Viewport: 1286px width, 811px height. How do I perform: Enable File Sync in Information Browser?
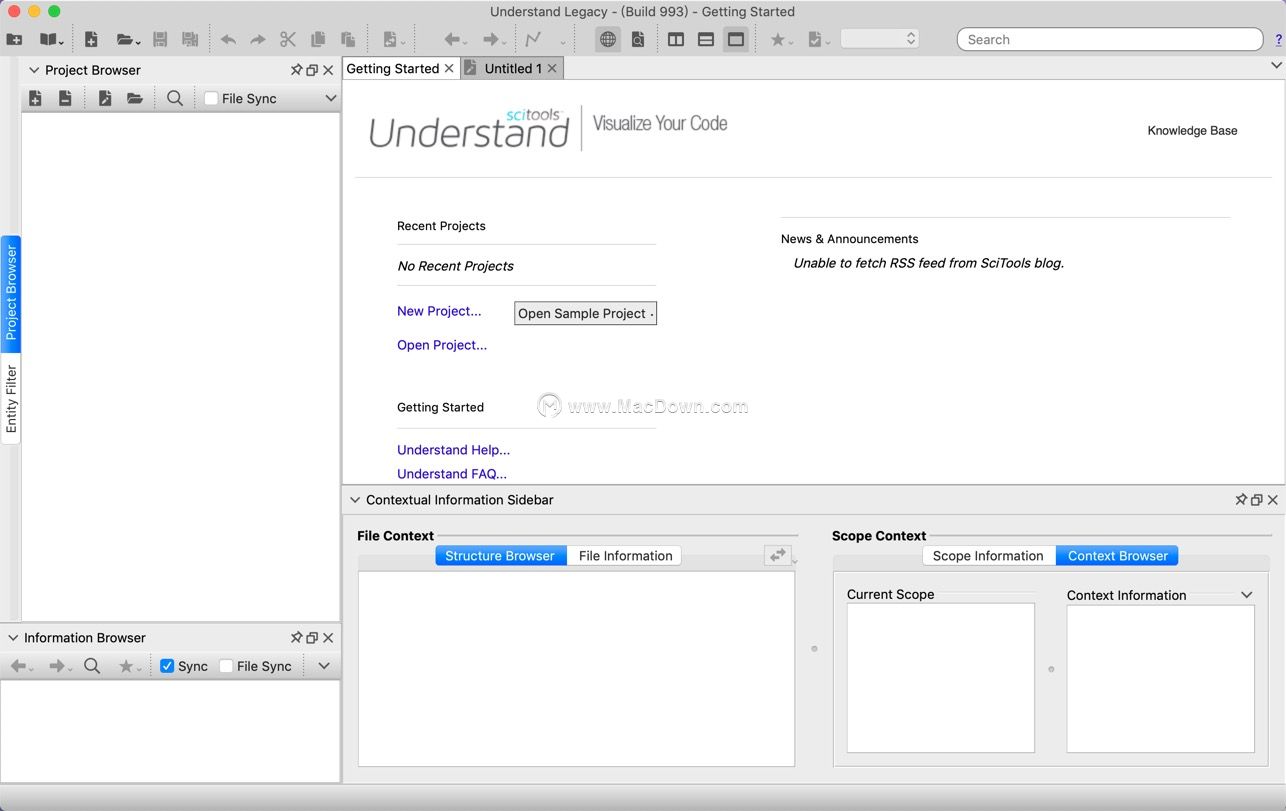[226, 666]
